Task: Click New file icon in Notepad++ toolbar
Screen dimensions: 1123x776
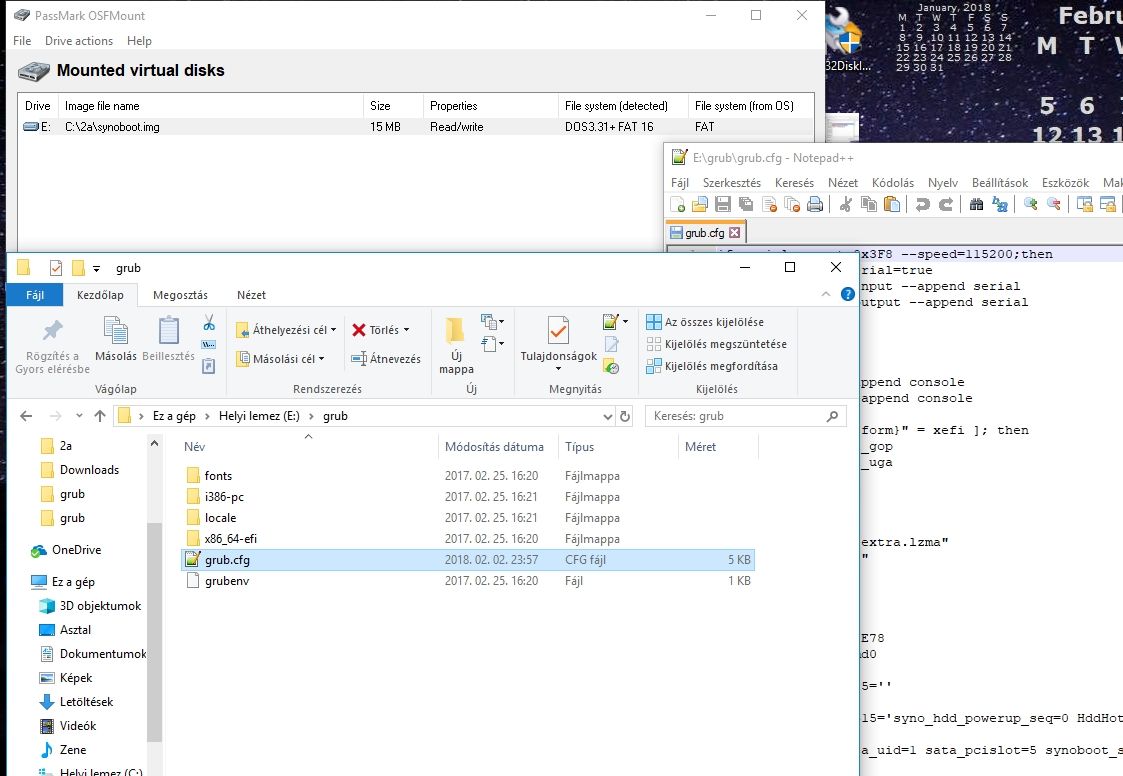Action: point(677,204)
